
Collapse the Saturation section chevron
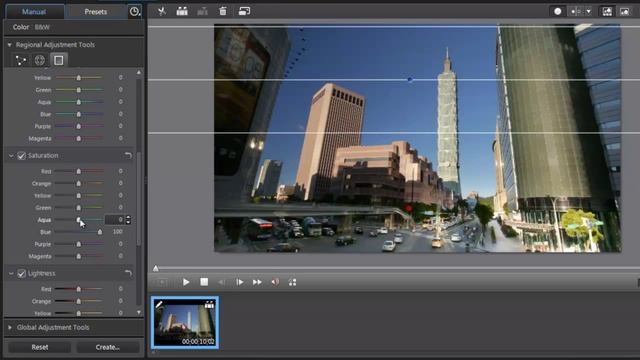[x=11, y=156]
